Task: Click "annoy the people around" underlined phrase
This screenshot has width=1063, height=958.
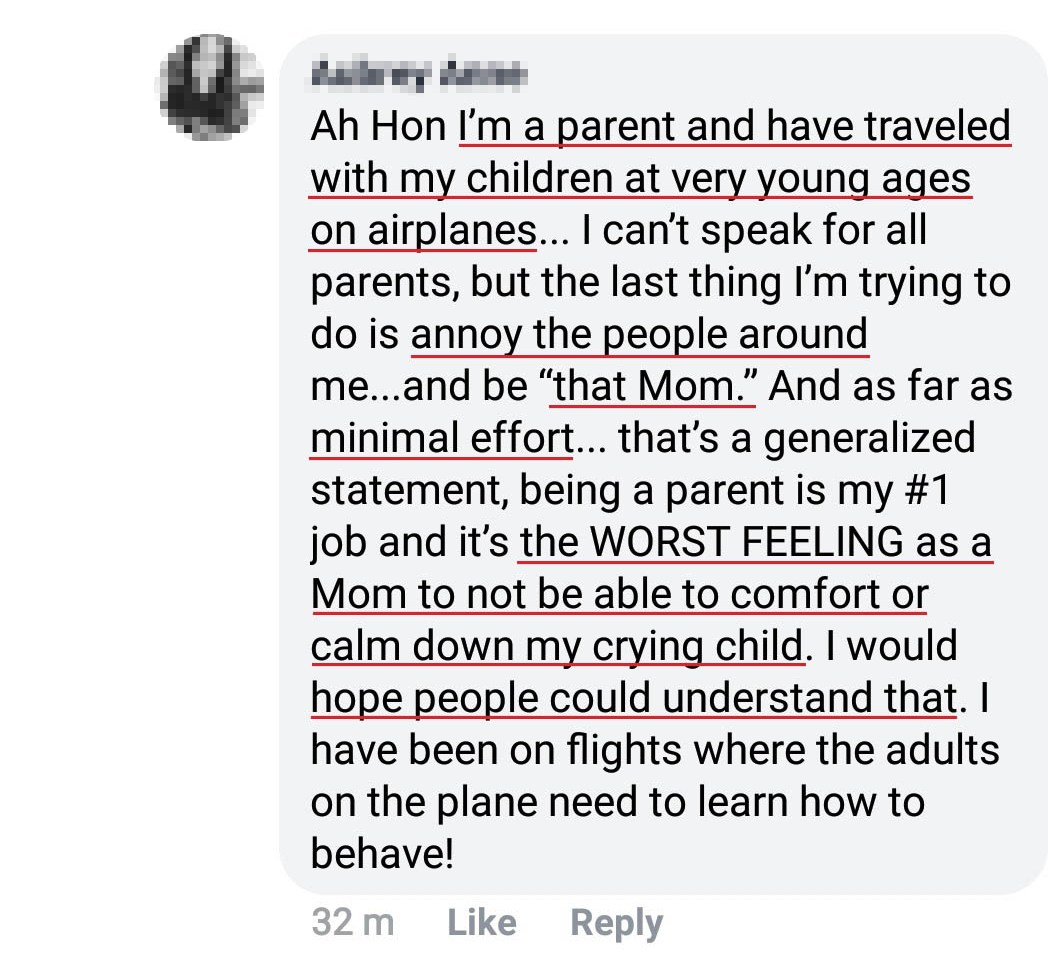Action: [x=639, y=335]
